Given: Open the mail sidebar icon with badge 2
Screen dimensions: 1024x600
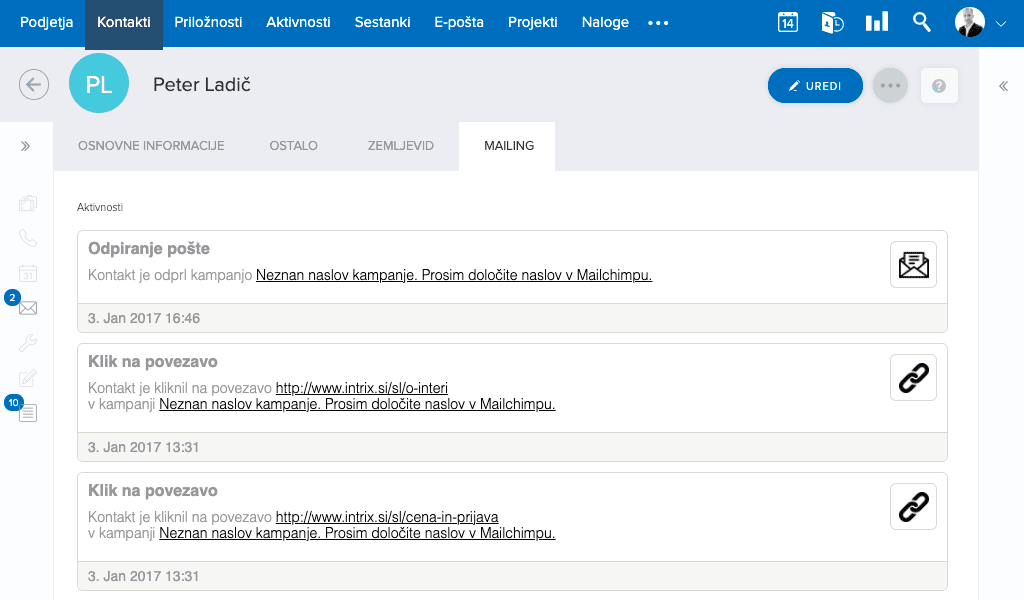Looking at the screenshot, I should coord(27,308).
